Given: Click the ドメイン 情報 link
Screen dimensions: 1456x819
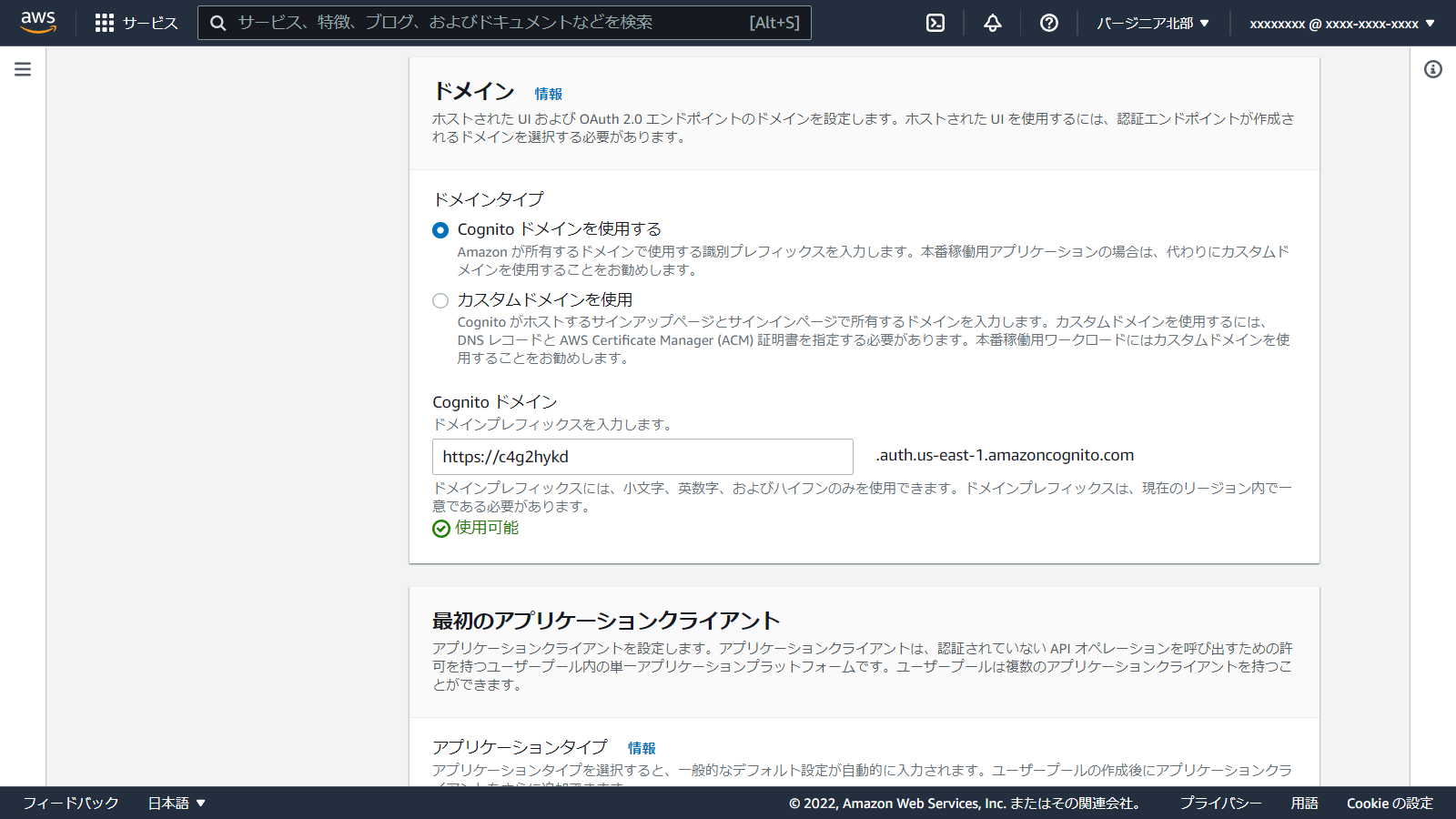Looking at the screenshot, I should click(548, 93).
